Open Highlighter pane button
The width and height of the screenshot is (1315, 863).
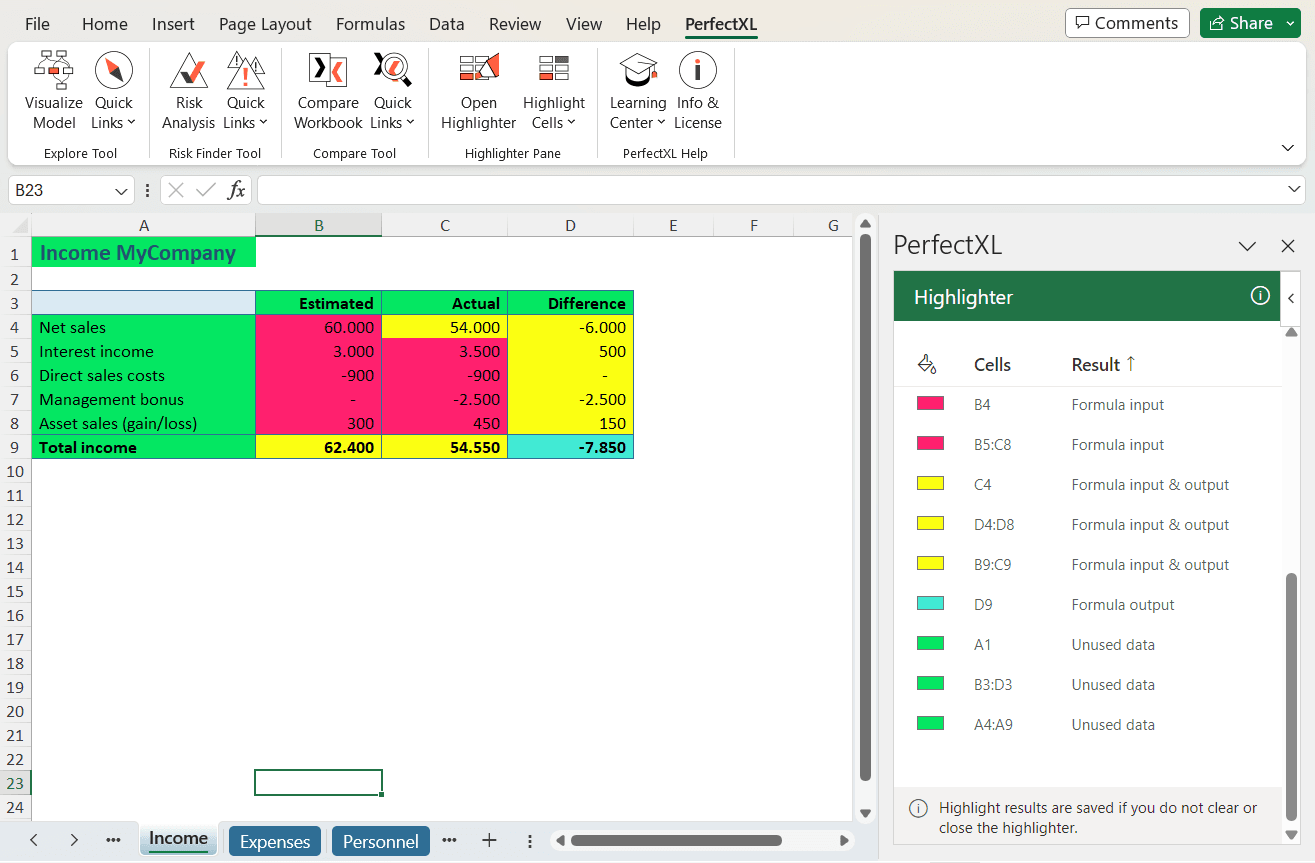478,92
